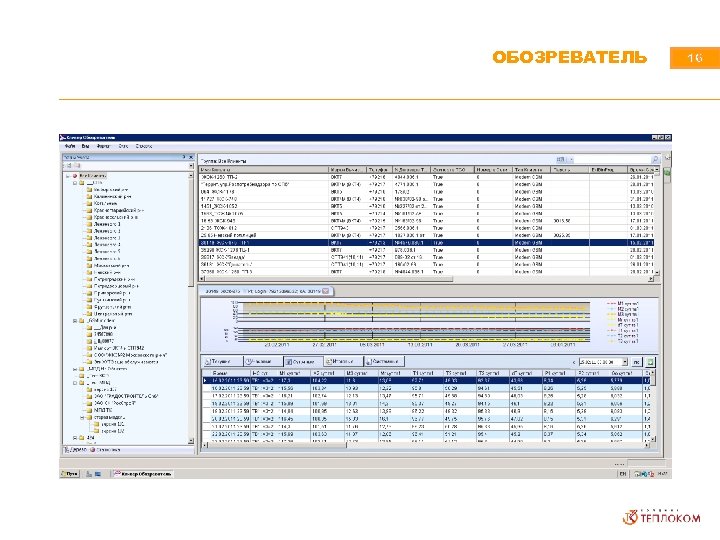Click the Тип Канала column header
Screen dimensions: 720x540
pyautogui.click(x=532, y=170)
